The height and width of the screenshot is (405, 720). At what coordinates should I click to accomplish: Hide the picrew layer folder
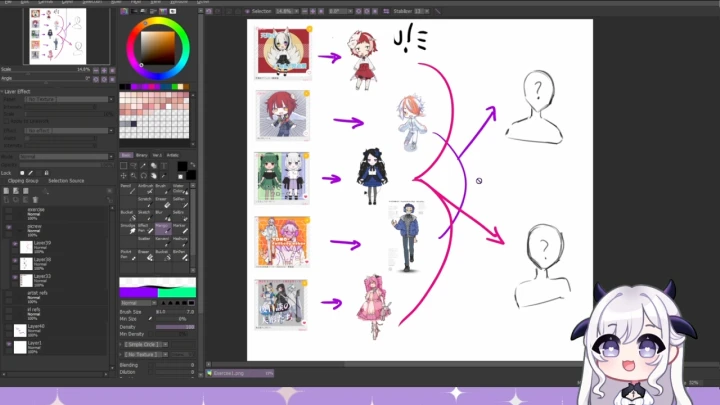[9, 227]
